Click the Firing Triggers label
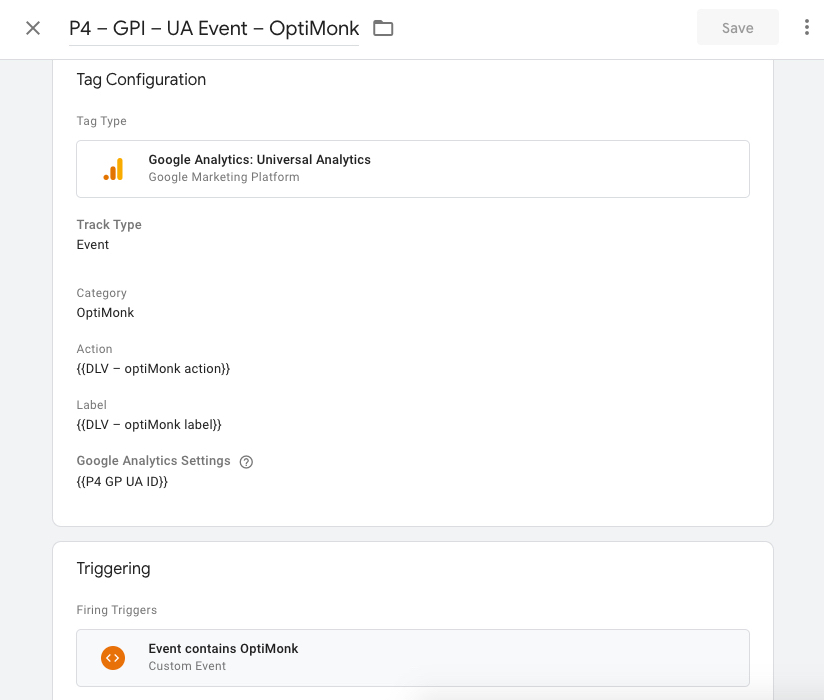Viewport: 824px width, 700px height. click(117, 610)
